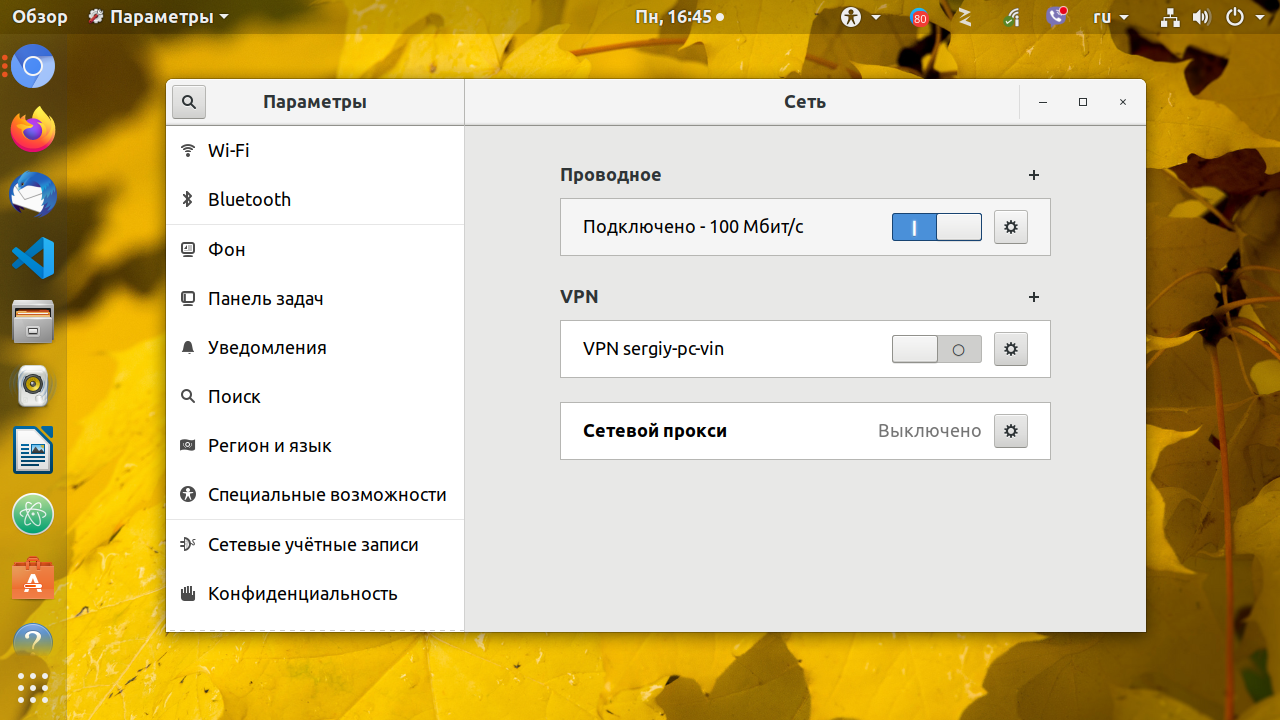Click the Подключено - 100 Мбит/с text

(693, 227)
